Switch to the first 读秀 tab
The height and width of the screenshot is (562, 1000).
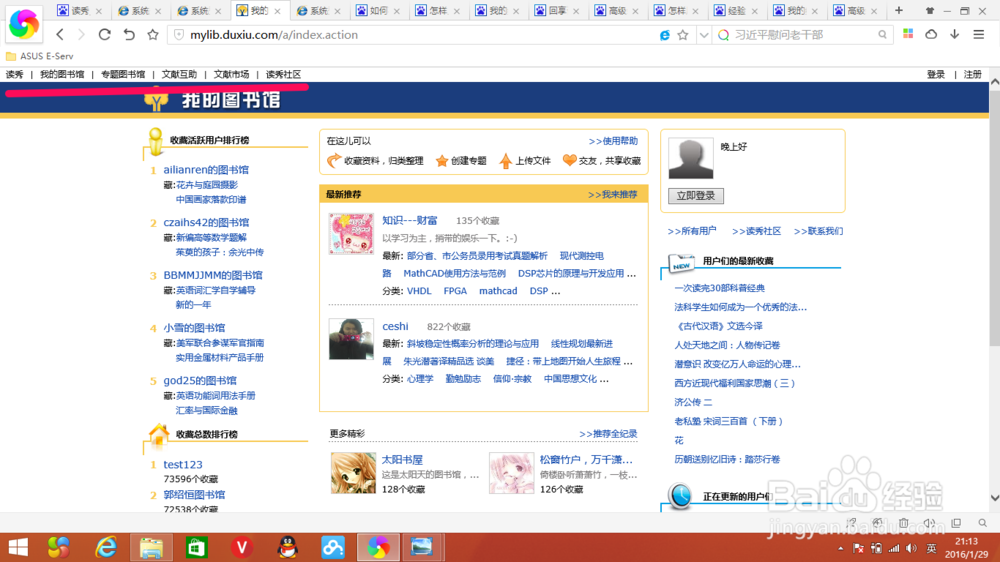point(80,11)
